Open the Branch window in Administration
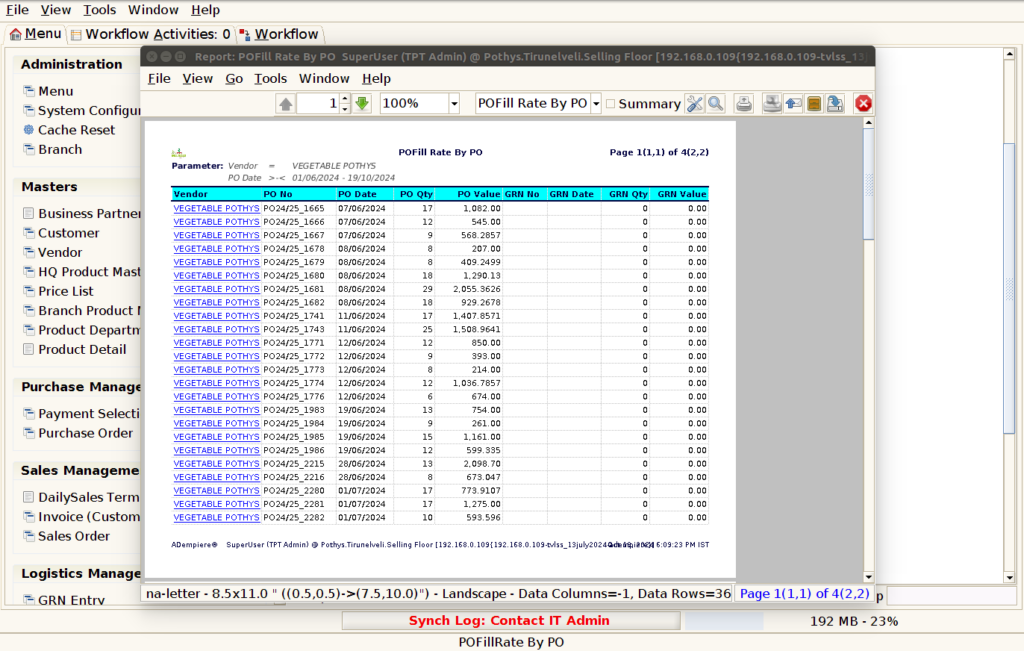This screenshot has height=651, width=1024. (x=53, y=149)
